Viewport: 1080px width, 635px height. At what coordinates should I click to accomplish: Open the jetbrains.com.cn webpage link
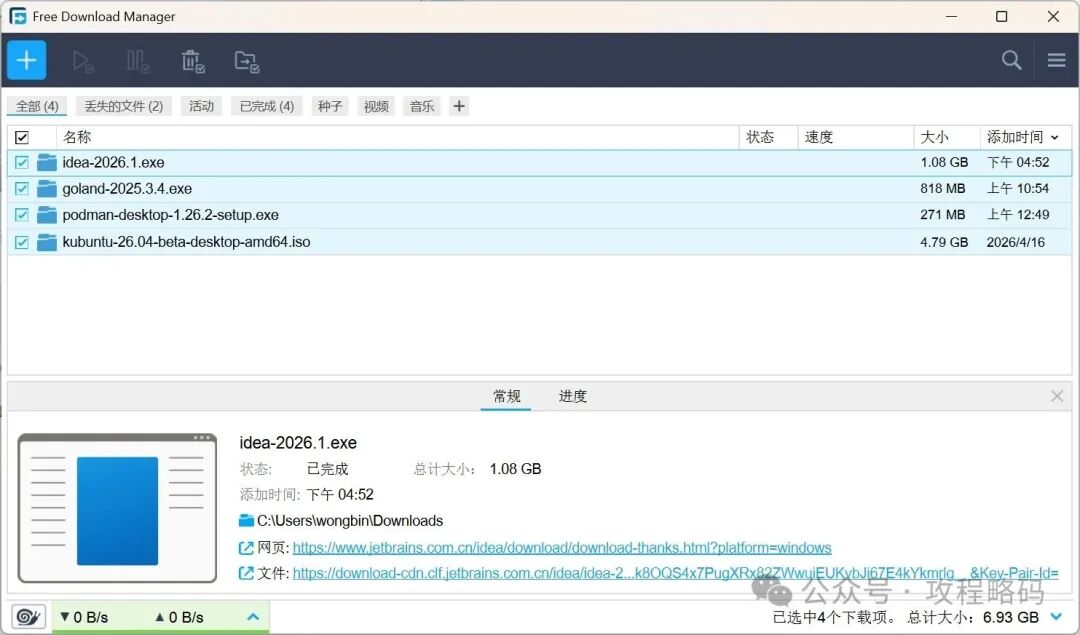point(561,547)
